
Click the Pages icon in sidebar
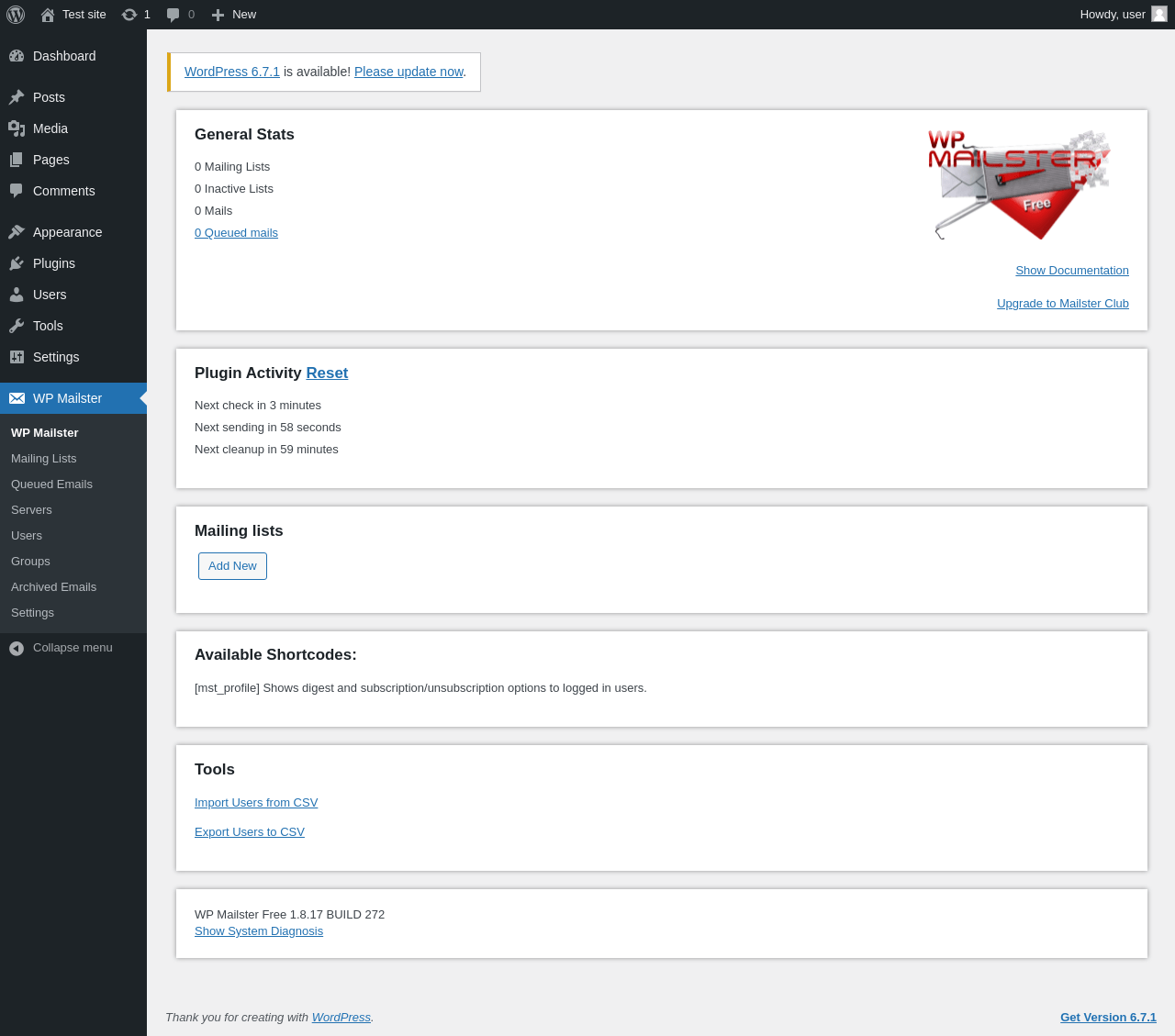[x=17, y=160]
